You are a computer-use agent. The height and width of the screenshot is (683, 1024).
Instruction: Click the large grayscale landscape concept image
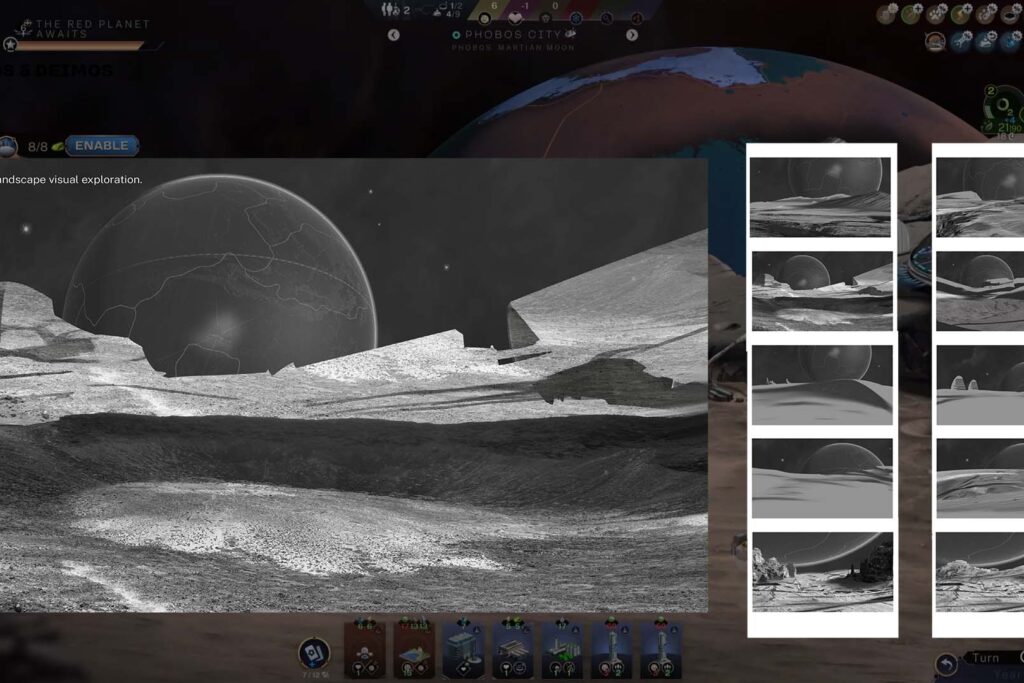pyautogui.click(x=353, y=385)
